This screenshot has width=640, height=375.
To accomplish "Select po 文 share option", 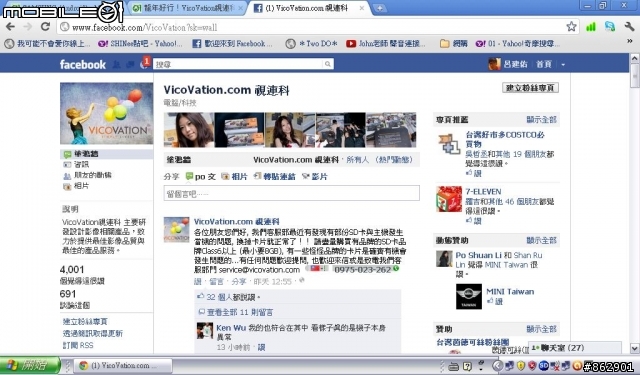I will pos(200,177).
